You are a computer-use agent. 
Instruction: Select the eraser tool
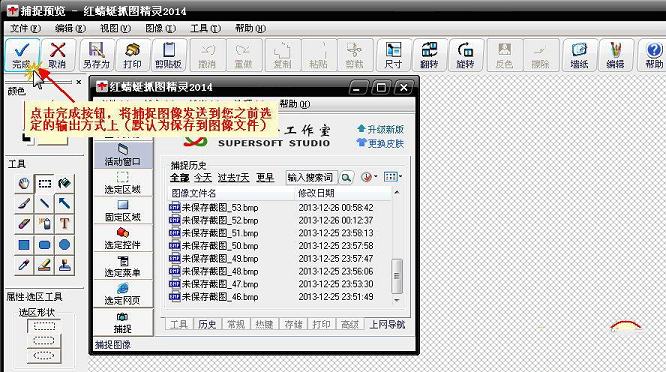[x=24, y=224]
